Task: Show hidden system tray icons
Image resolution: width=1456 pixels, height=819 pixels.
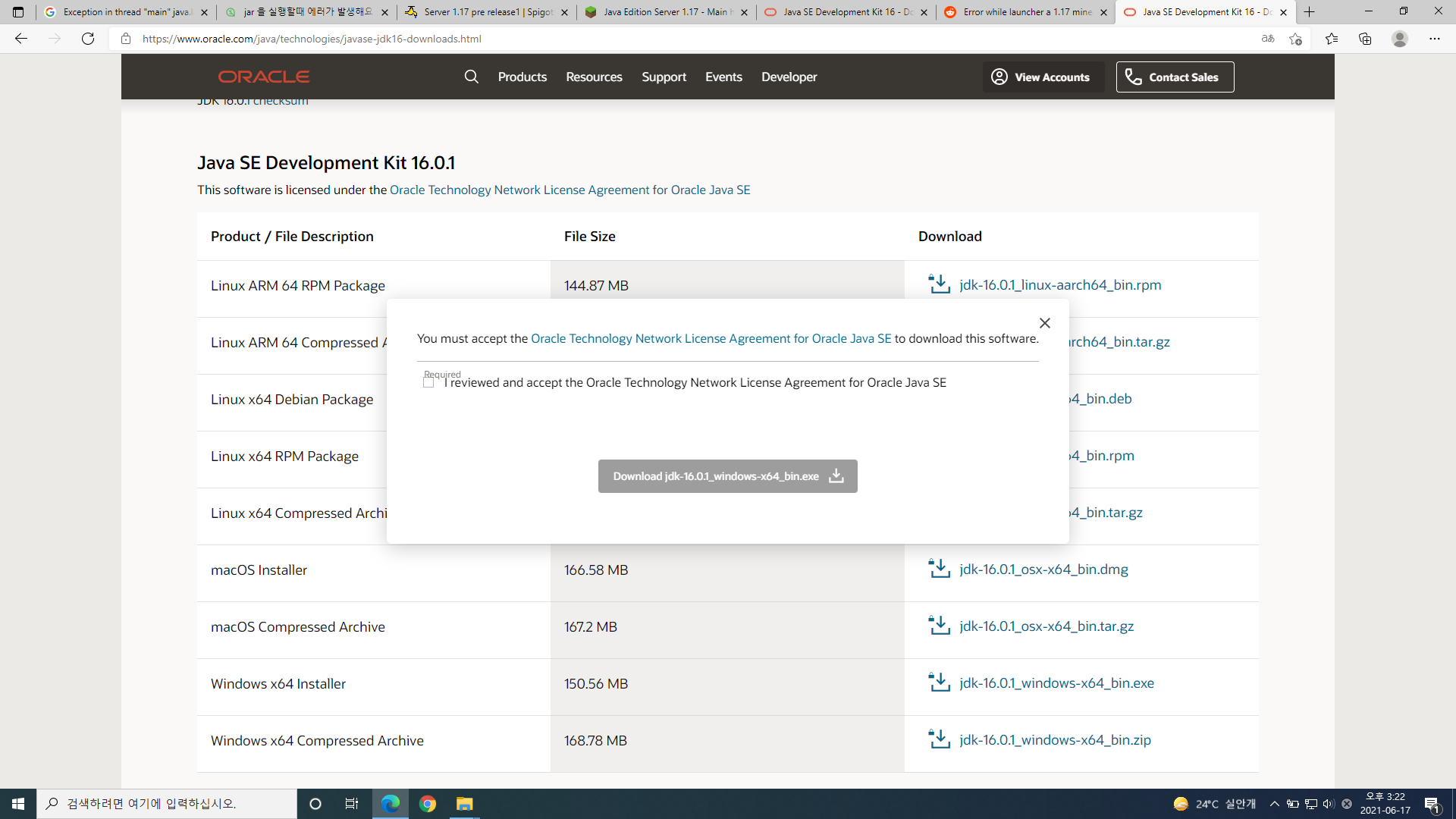Action: click(1274, 804)
